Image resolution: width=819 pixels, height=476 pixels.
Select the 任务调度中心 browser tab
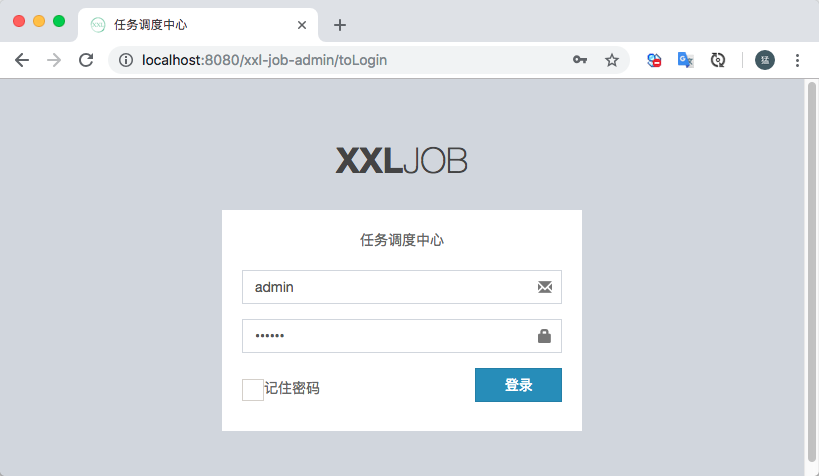pos(198,25)
